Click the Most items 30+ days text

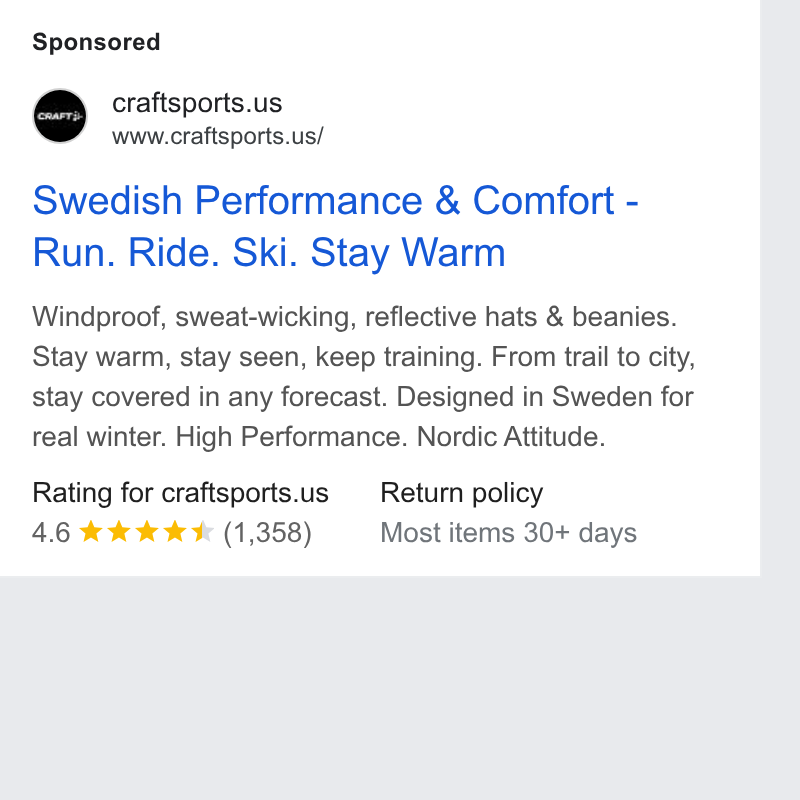[509, 533]
